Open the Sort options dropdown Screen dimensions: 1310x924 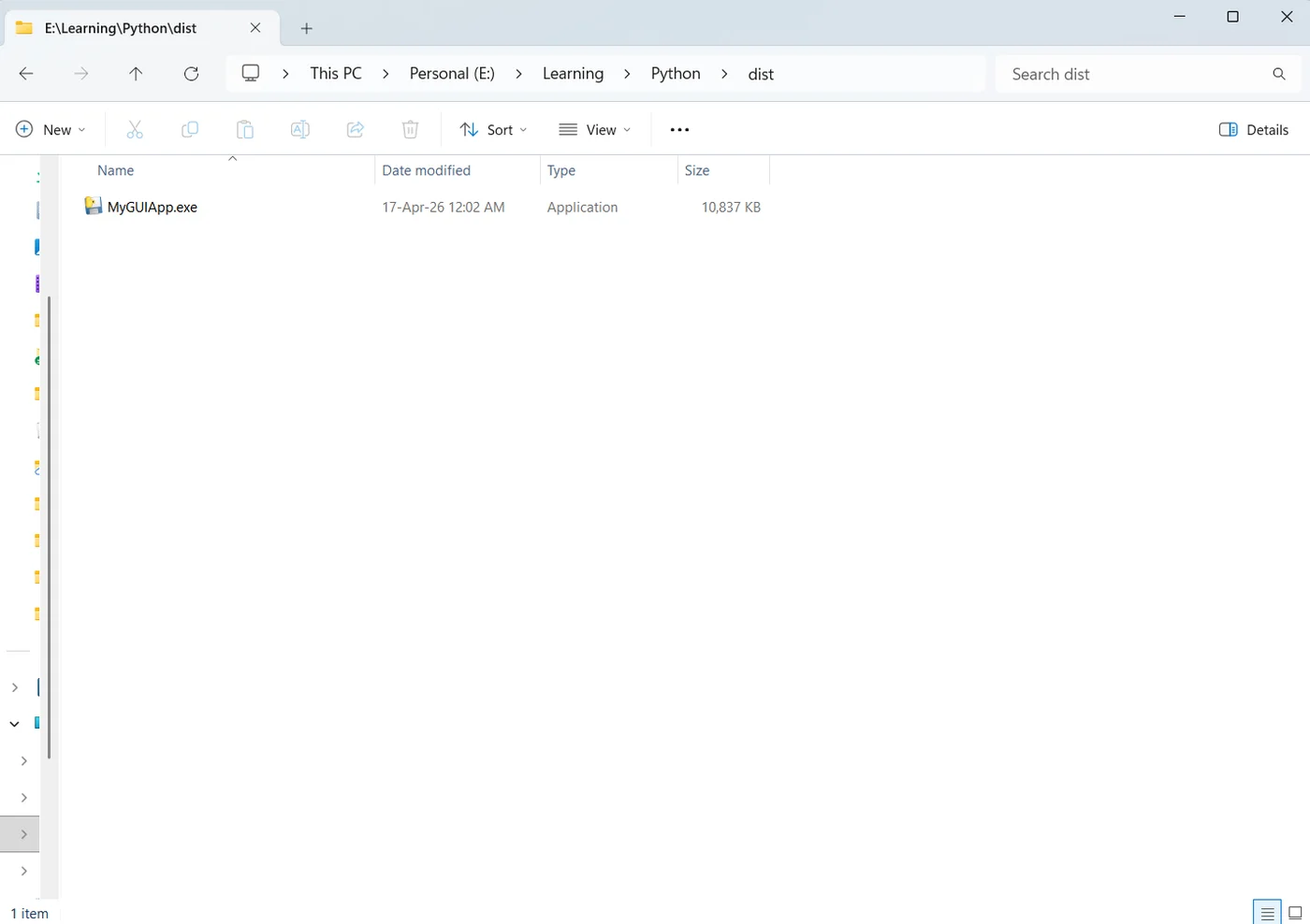point(494,130)
